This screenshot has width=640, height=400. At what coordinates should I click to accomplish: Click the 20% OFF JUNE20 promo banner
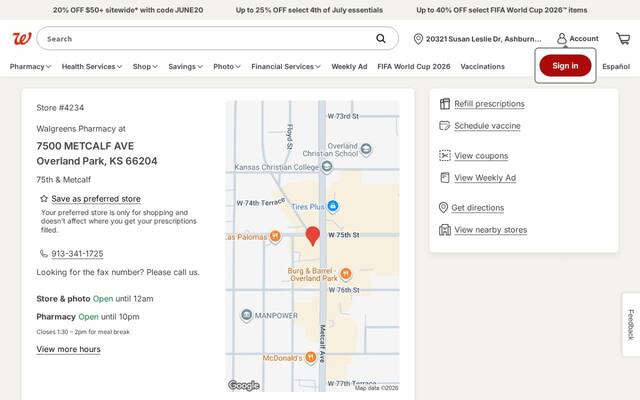[128, 10]
